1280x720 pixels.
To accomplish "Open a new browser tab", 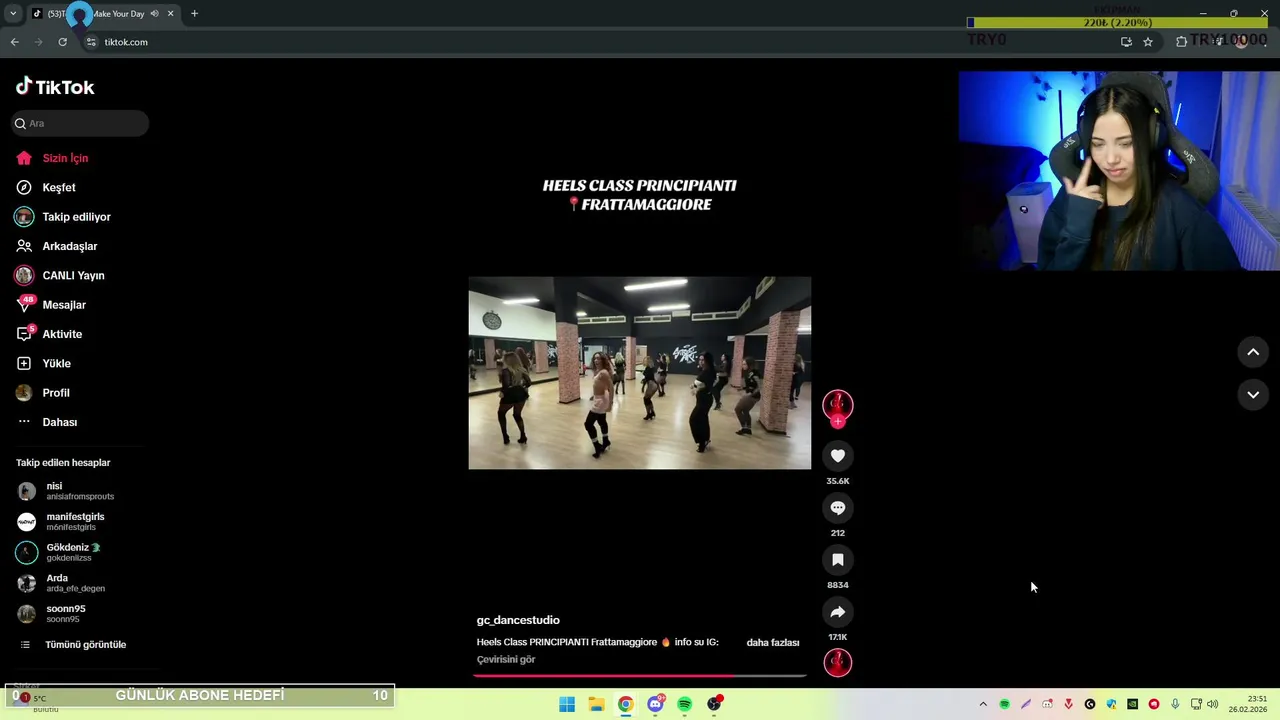I will click(194, 14).
